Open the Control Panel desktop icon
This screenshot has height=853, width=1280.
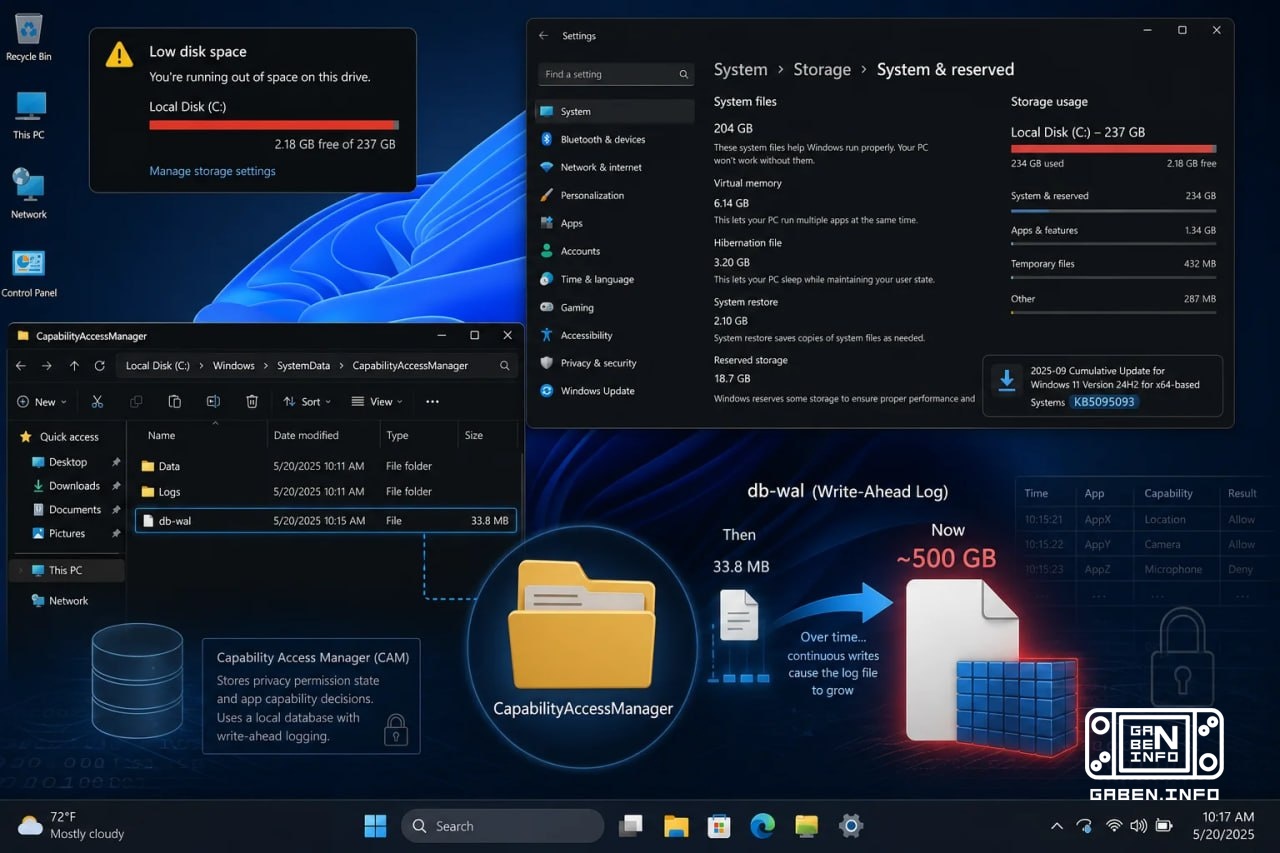click(29, 272)
